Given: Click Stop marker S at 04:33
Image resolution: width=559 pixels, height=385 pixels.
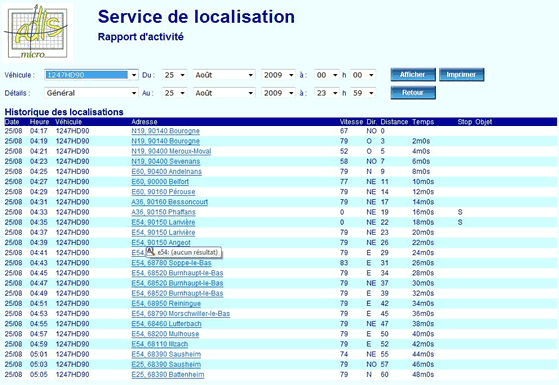Looking at the screenshot, I should point(460,212).
